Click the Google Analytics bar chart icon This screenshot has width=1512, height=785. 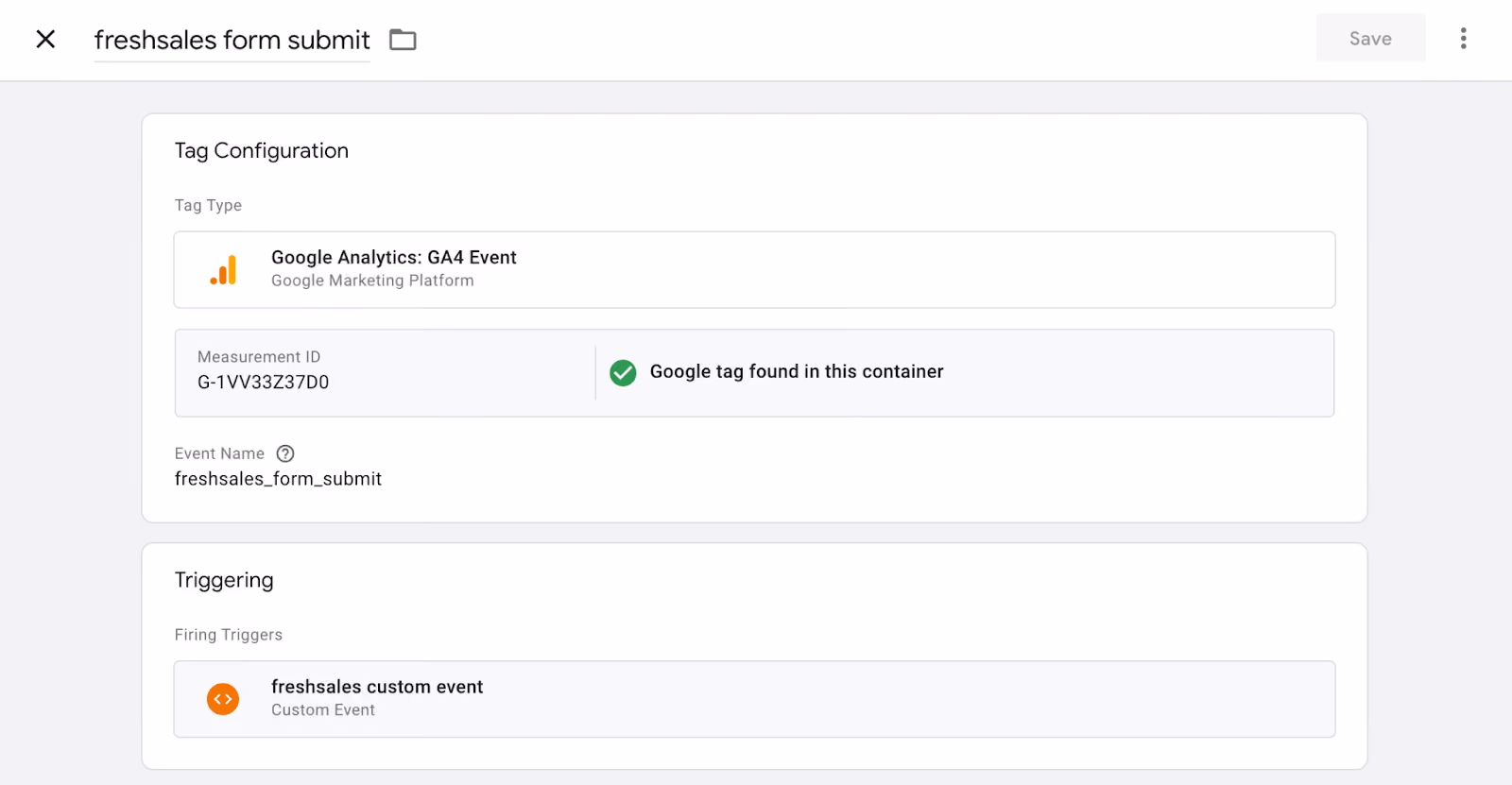tap(223, 270)
